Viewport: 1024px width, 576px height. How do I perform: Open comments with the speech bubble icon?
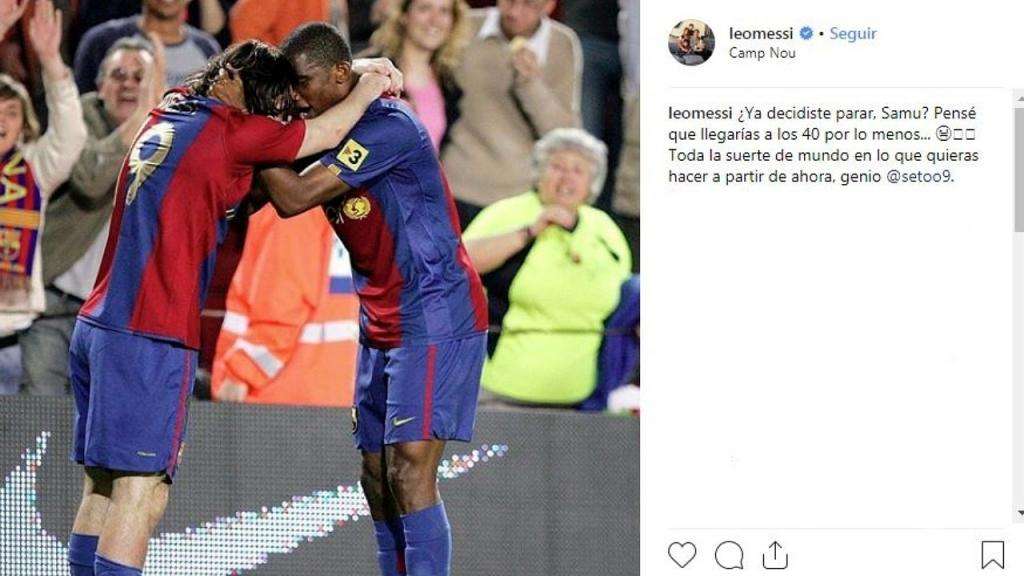[729, 555]
